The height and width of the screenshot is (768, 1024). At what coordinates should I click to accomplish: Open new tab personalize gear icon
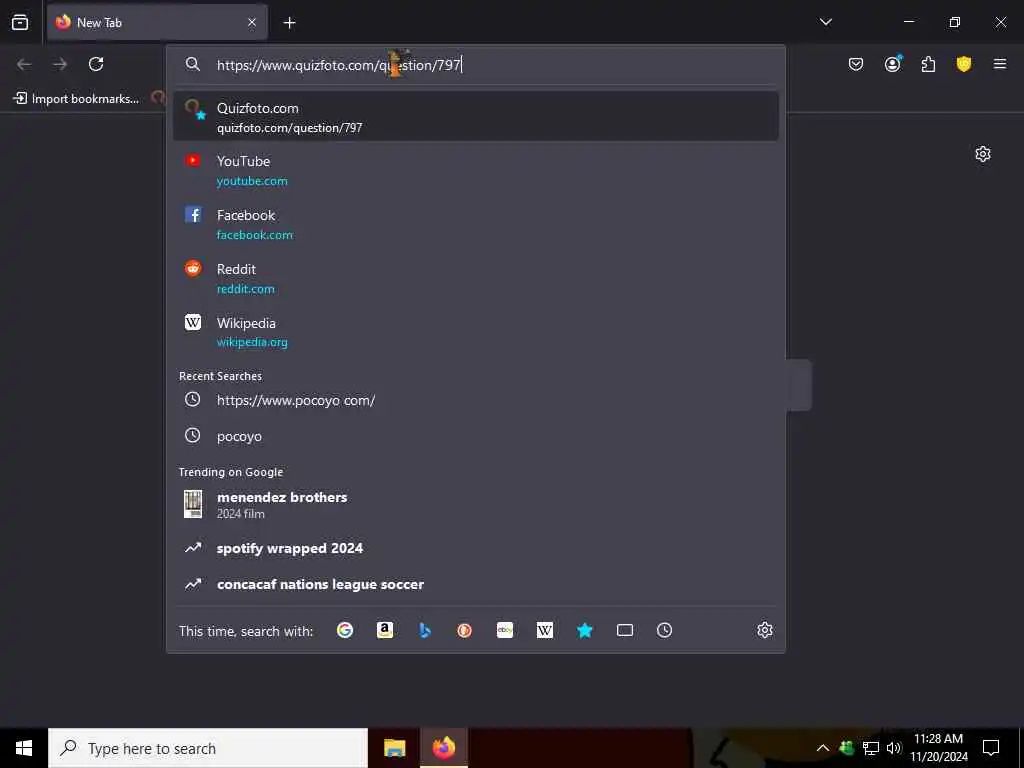(x=983, y=154)
